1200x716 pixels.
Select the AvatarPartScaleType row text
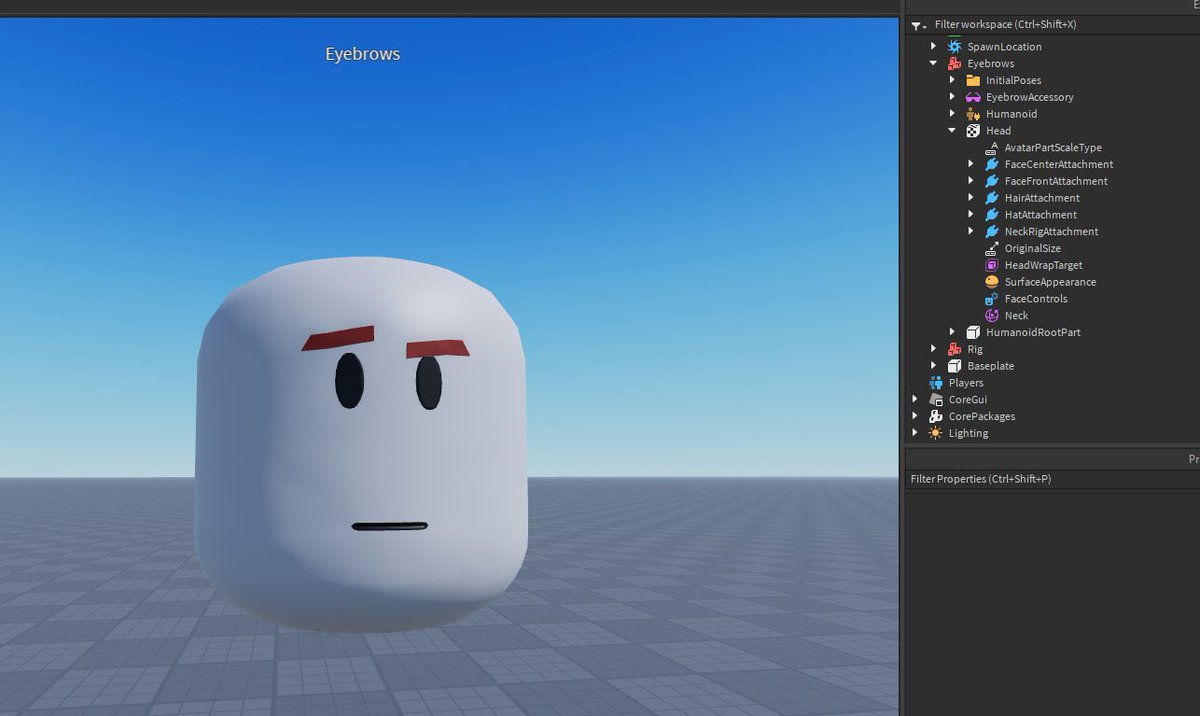coord(1053,148)
